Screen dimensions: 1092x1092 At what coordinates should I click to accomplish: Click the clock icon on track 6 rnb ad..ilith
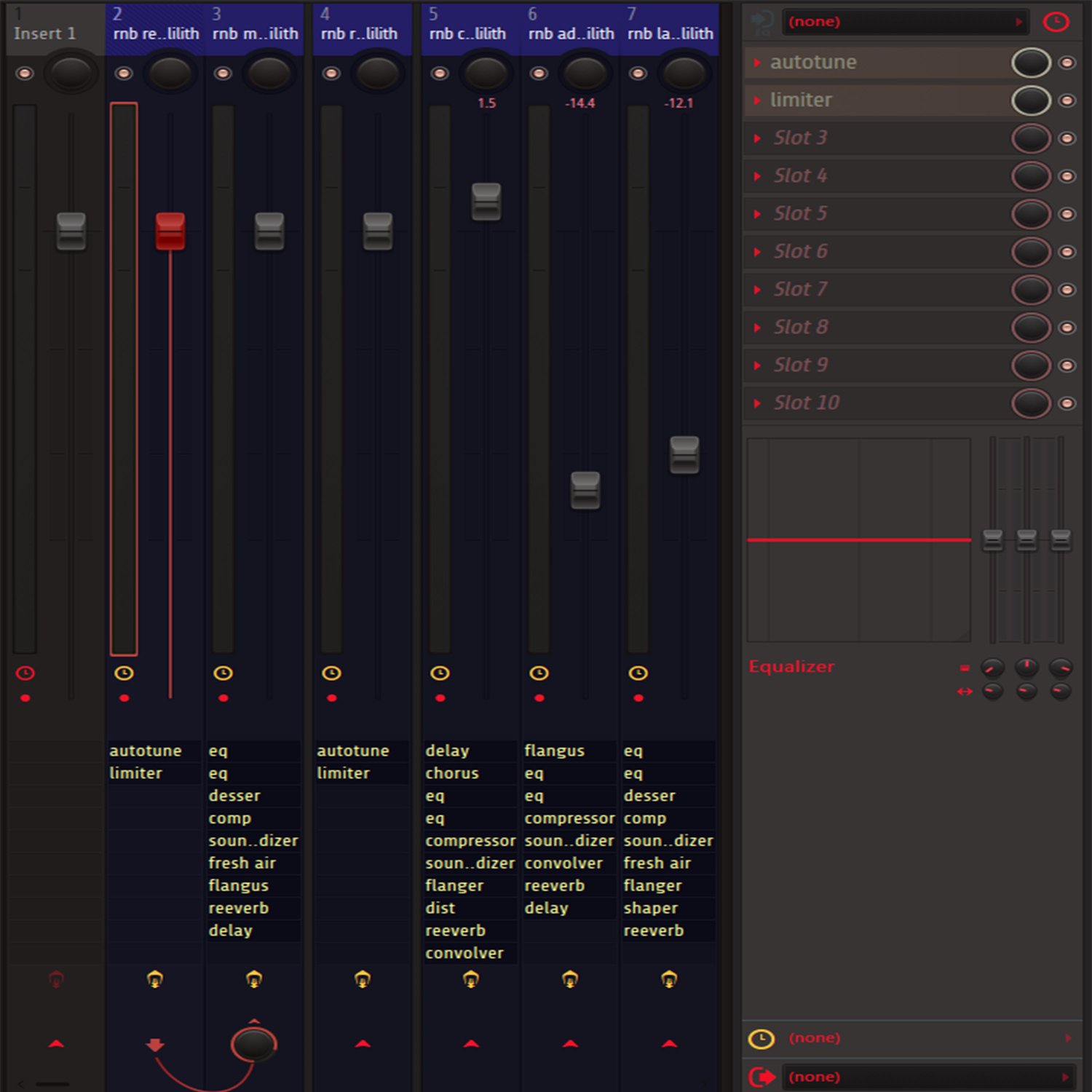click(539, 673)
